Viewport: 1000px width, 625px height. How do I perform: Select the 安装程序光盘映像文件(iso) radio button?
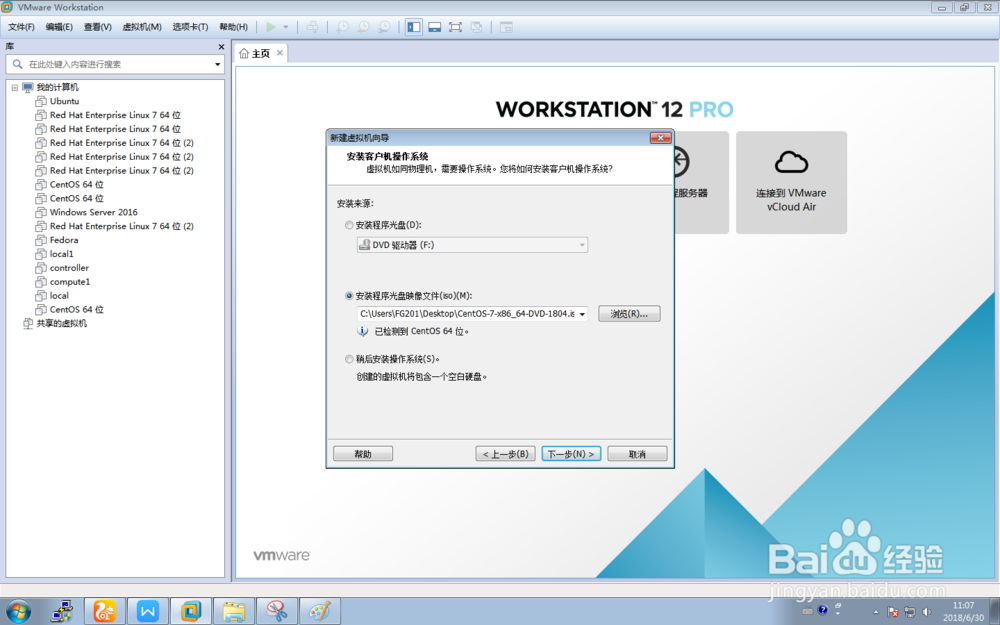pos(349,296)
